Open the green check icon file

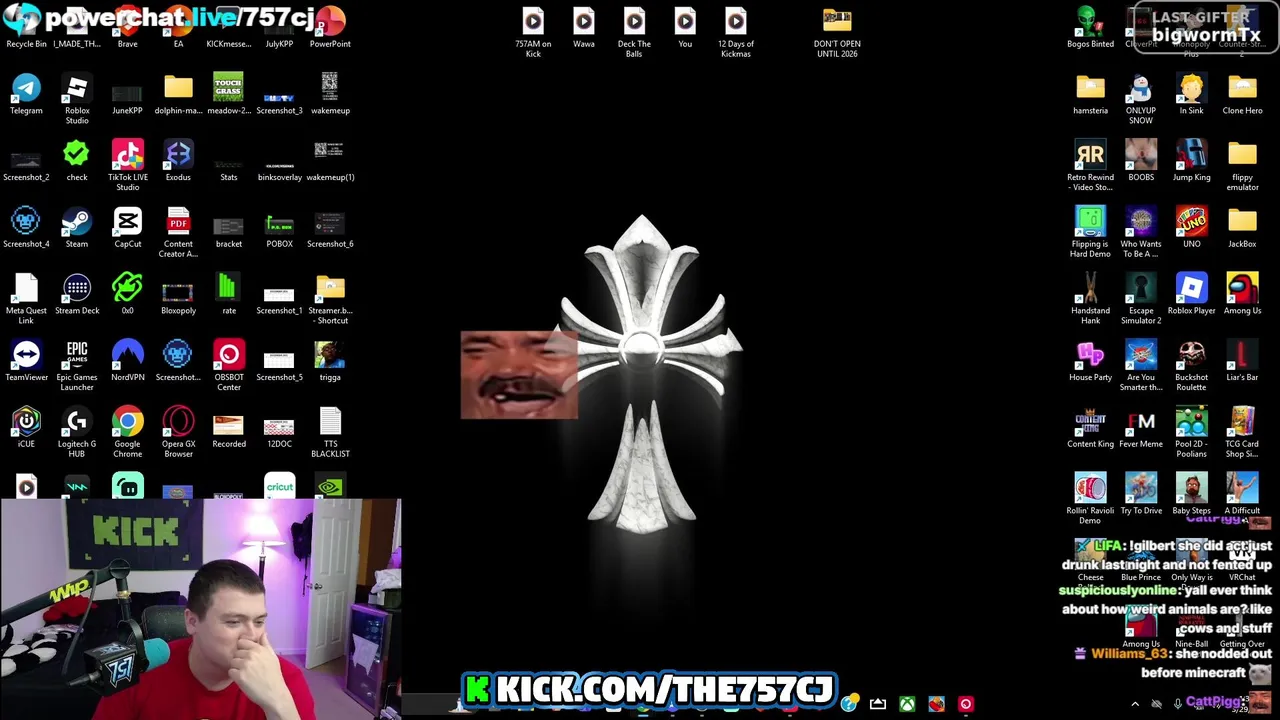pos(77,161)
